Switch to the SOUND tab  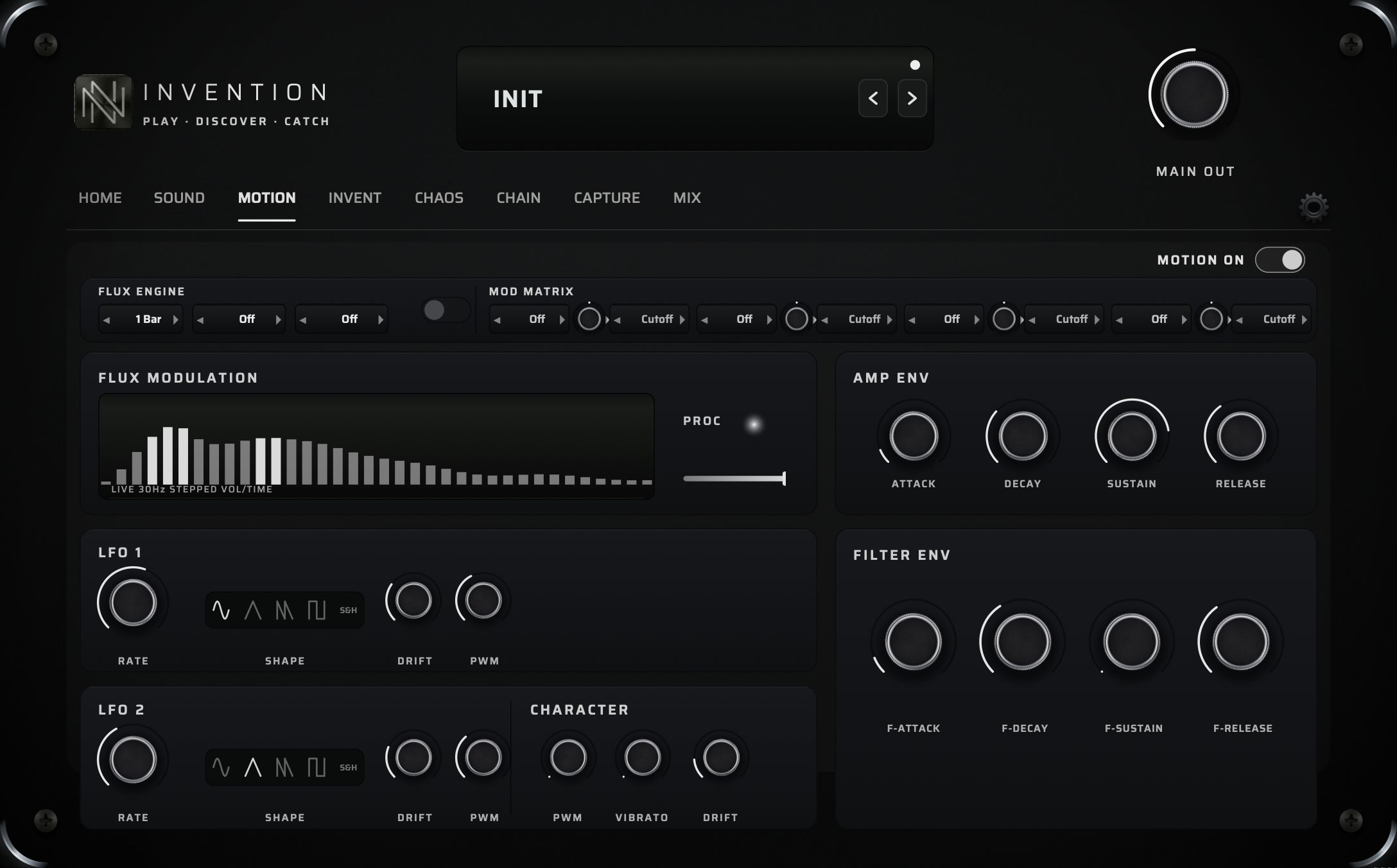pyautogui.click(x=179, y=198)
